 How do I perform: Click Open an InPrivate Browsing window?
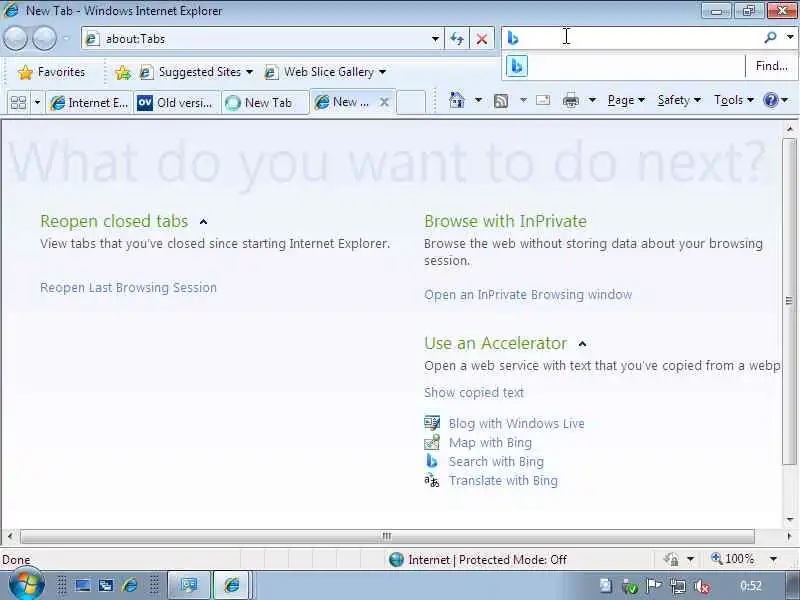[x=528, y=295]
